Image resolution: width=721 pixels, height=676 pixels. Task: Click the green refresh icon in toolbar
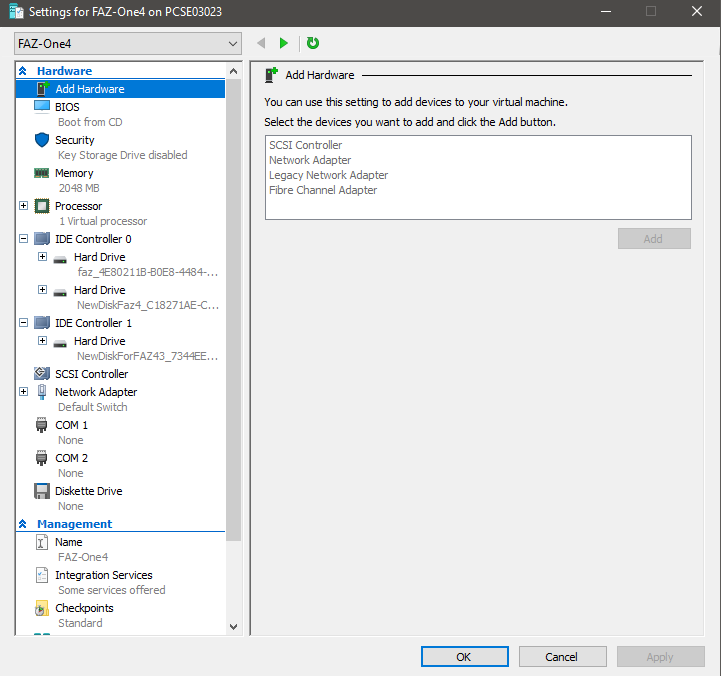click(x=313, y=43)
